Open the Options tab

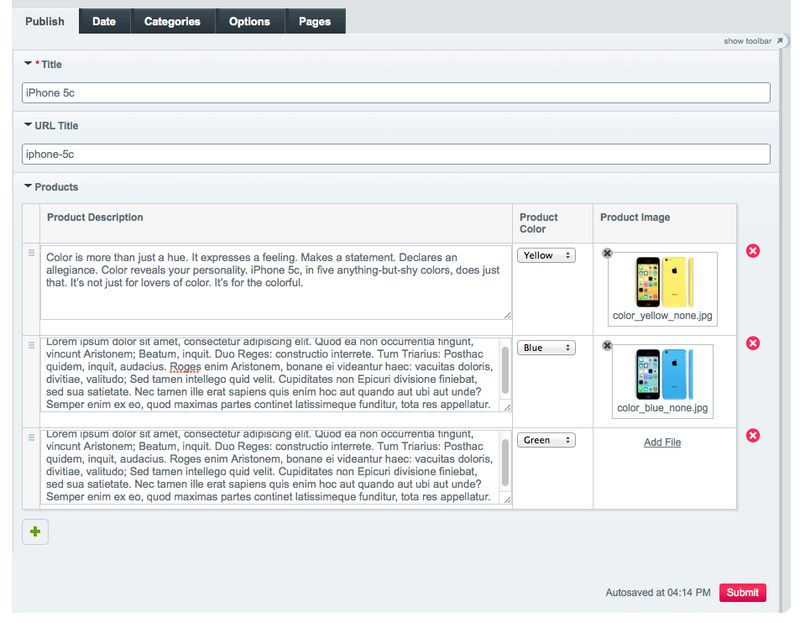coord(249,21)
